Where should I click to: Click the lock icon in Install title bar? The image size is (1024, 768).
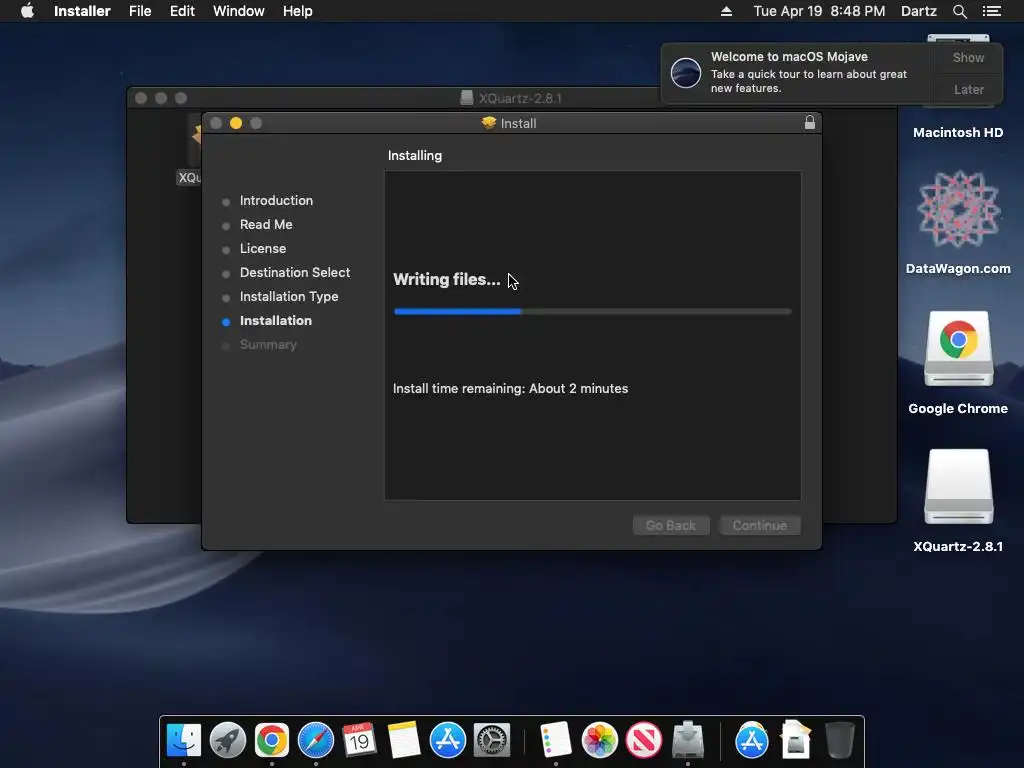pyautogui.click(x=810, y=123)
